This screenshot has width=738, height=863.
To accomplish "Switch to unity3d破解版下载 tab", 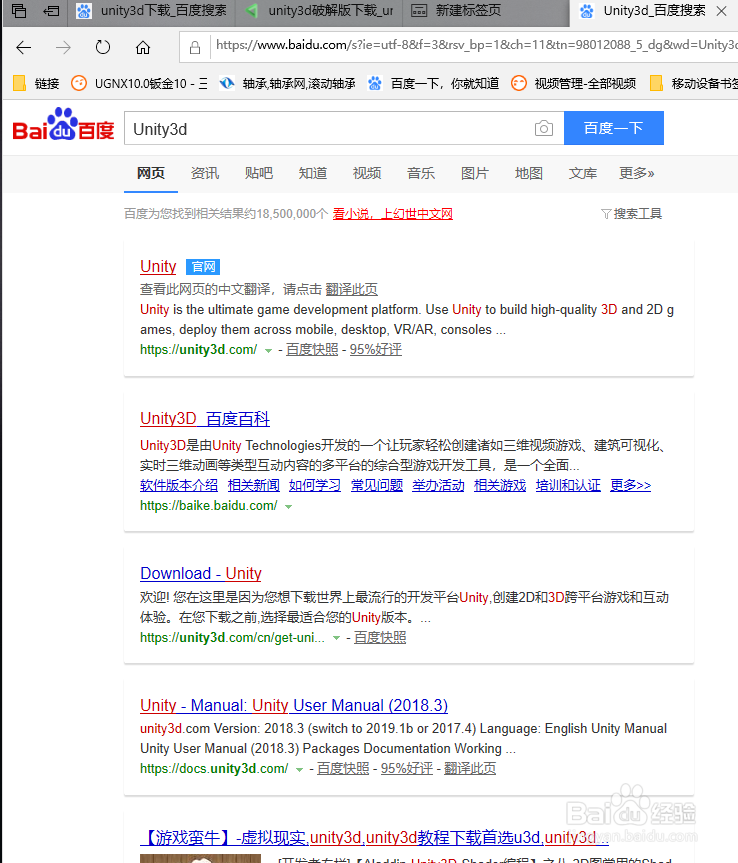I will click(x=319, y=10).
